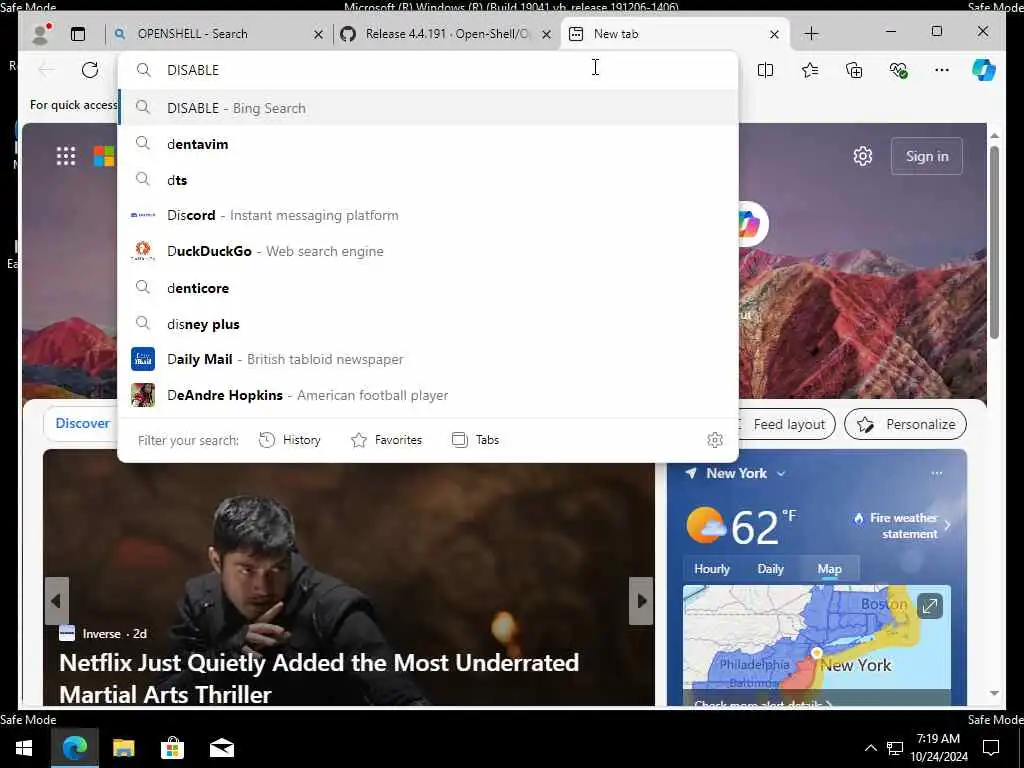
Task: Open the weather card more options ellipsis
Action: point(936,473)
